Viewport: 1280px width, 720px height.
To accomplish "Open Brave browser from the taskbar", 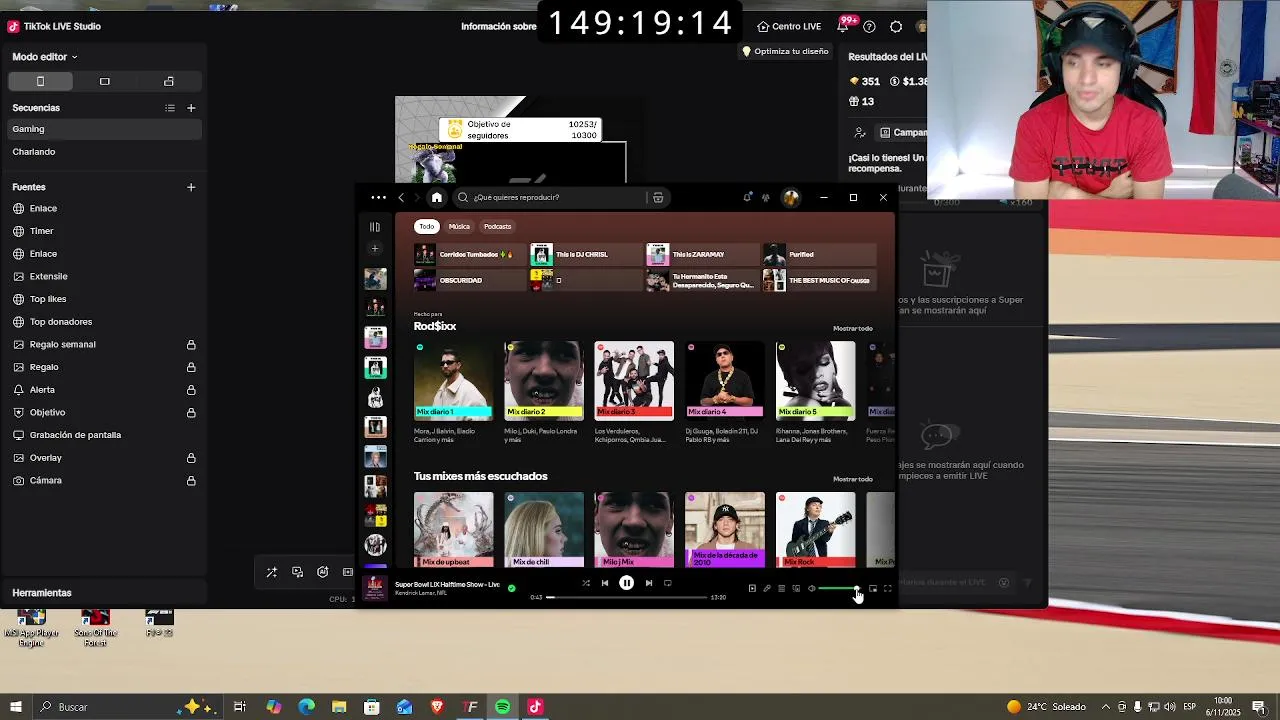I will click(x=437, y=707).
